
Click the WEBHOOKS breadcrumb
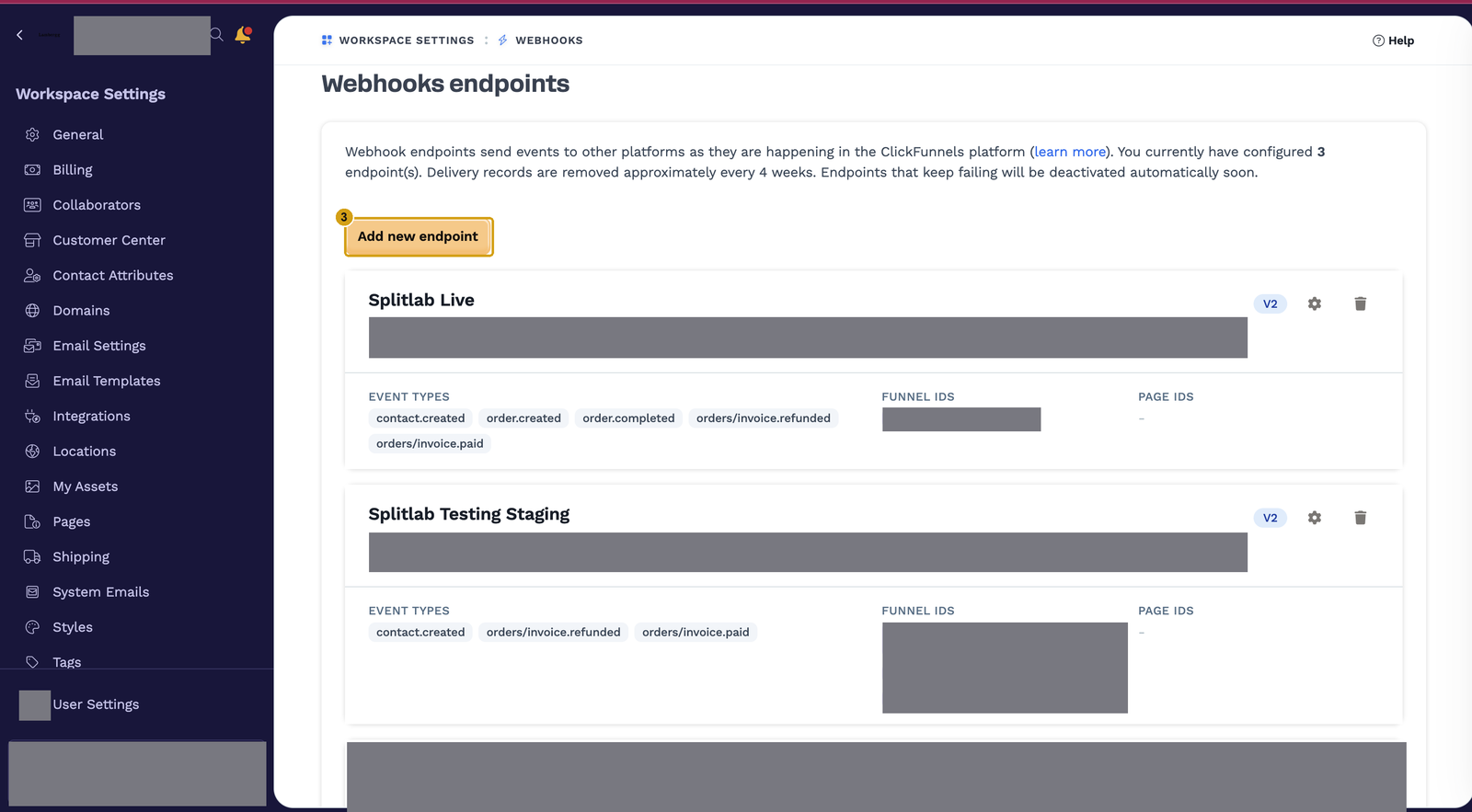(x=549, y=40)
